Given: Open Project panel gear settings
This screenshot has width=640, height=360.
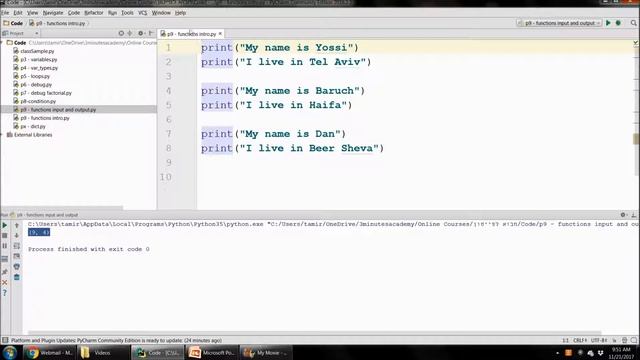Looking at the screenshot, I should (x=140, y=33).
